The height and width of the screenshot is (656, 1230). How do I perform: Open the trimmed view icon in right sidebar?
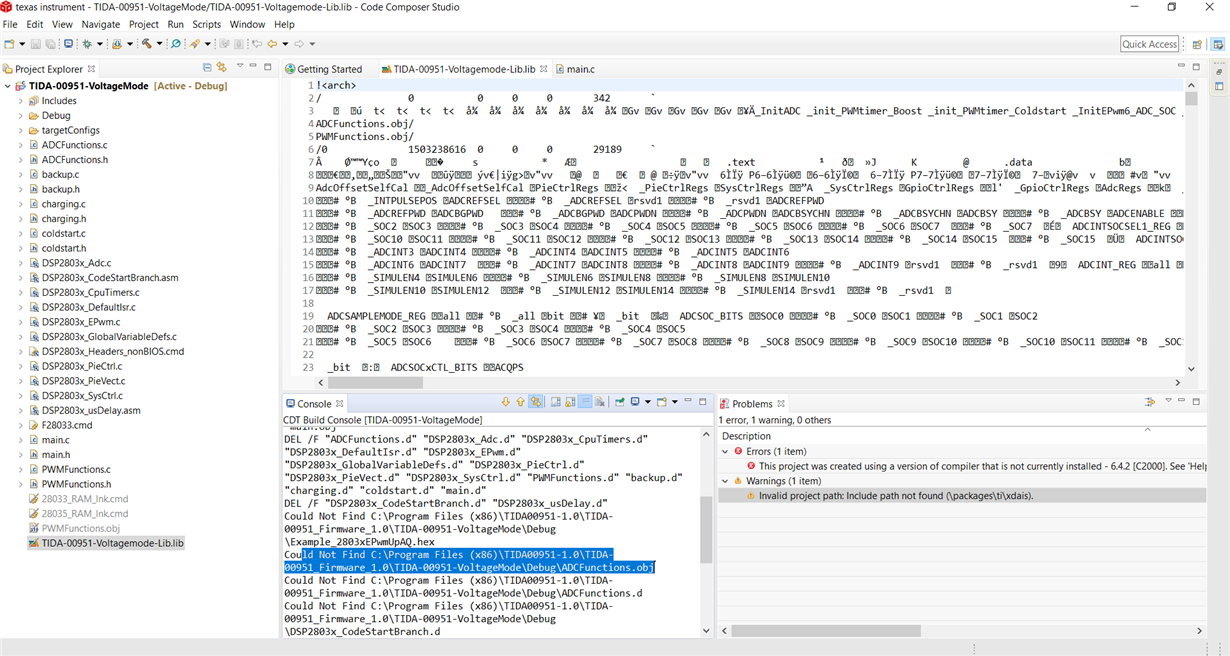1219,87
